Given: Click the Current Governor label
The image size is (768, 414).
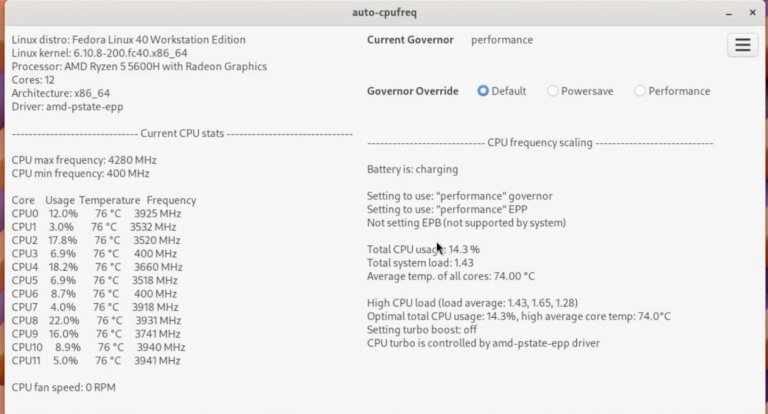Looking at the screenshot, I should [x=413, y=40].
